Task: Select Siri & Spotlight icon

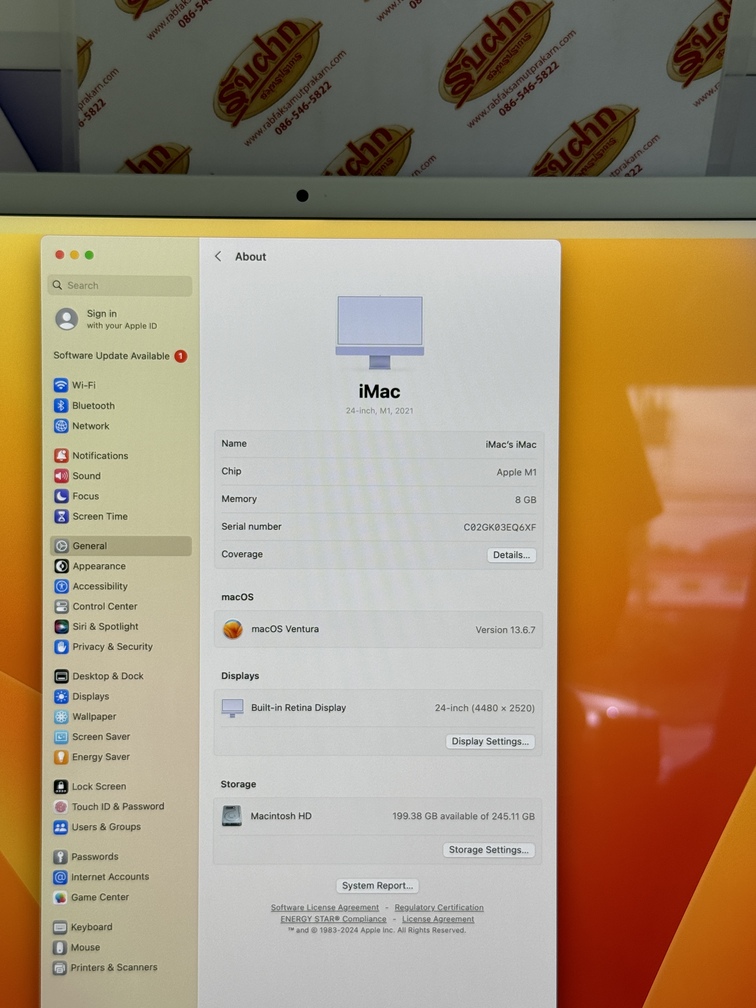Action: pyautogui.click(x=61, y=626)
